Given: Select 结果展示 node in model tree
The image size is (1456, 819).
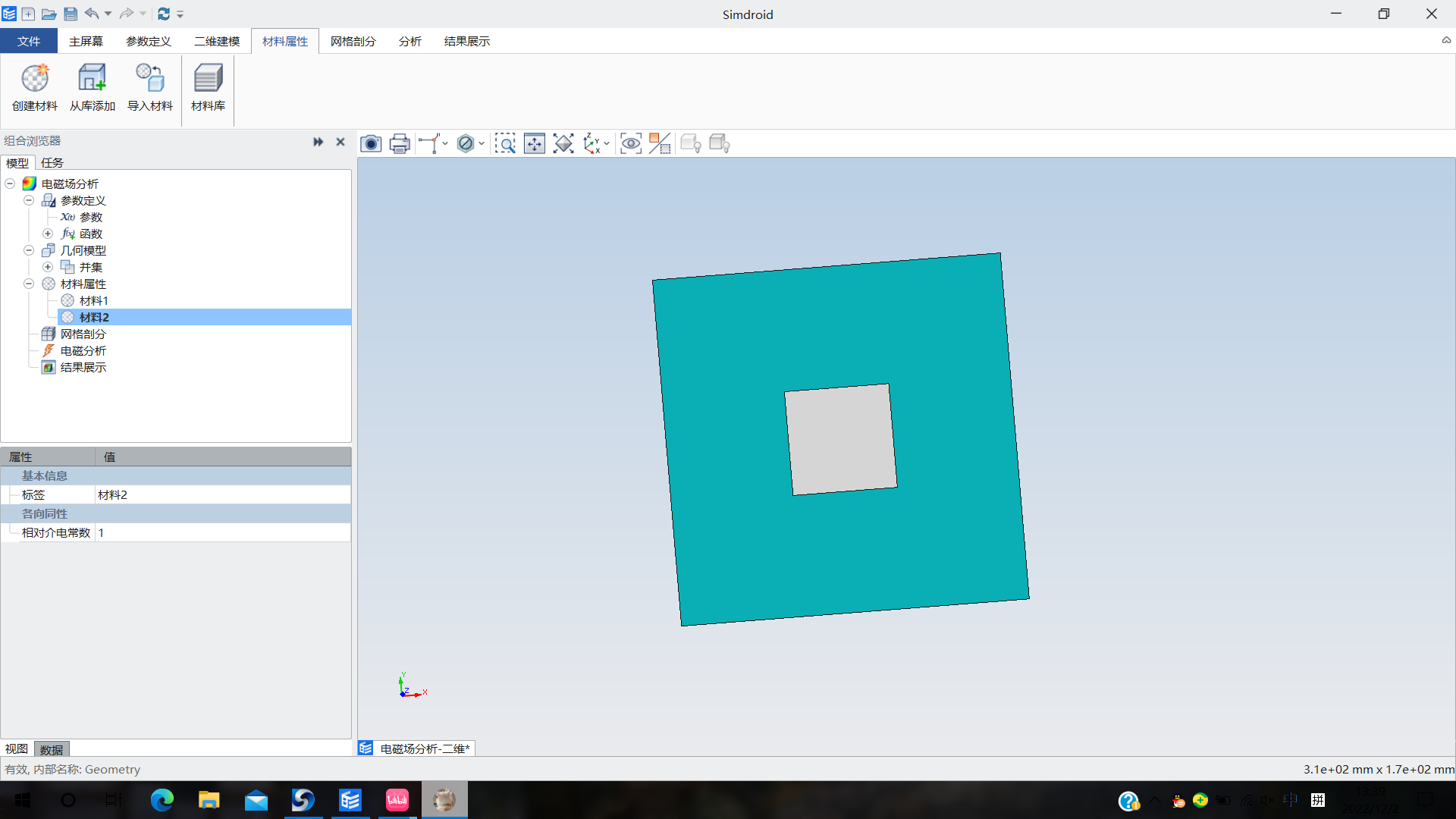Looking at the screenshot, I should (83, 367).
